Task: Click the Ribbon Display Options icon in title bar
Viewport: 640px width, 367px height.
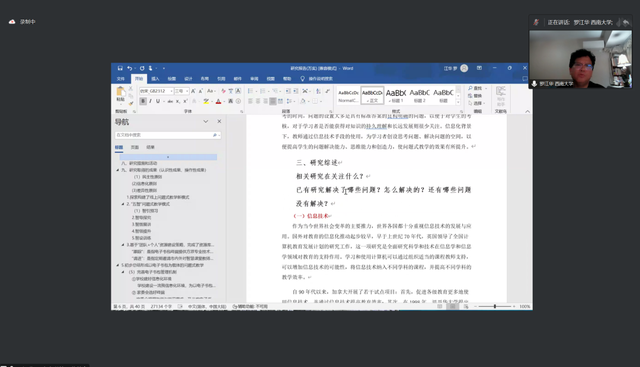Action: (x=479, y=68)
